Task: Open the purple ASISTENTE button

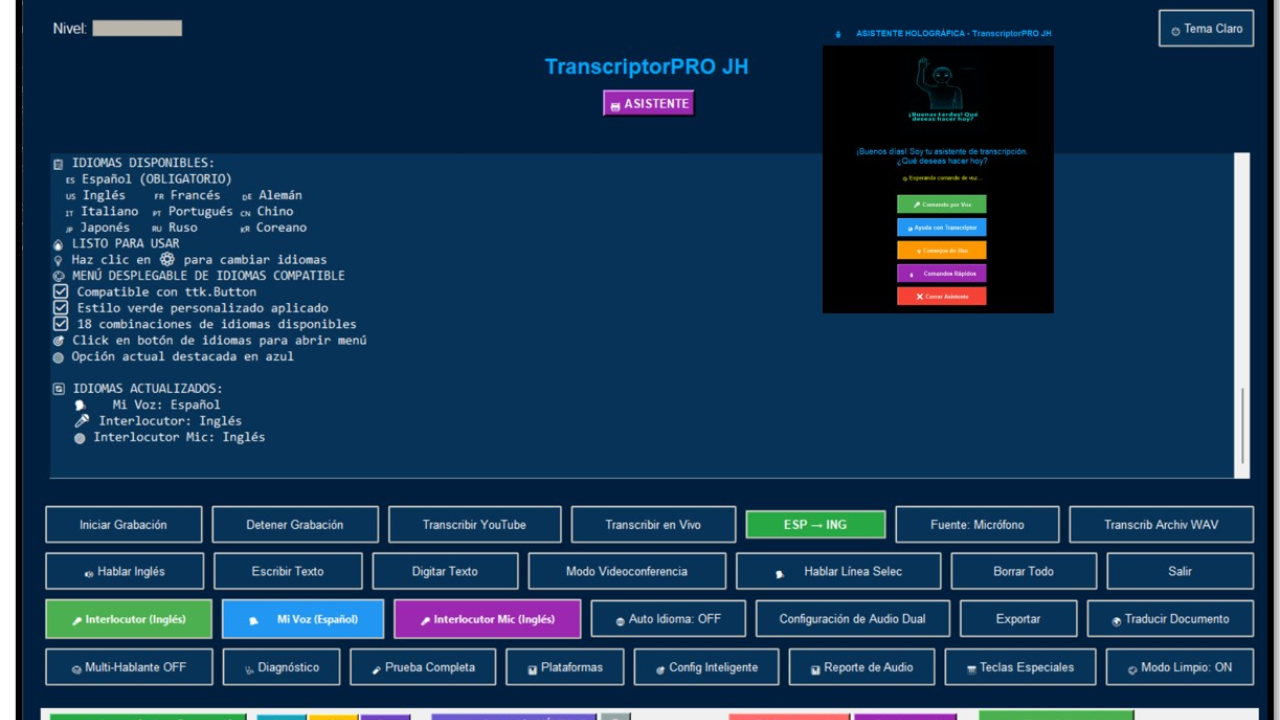Action: [648, 103]
